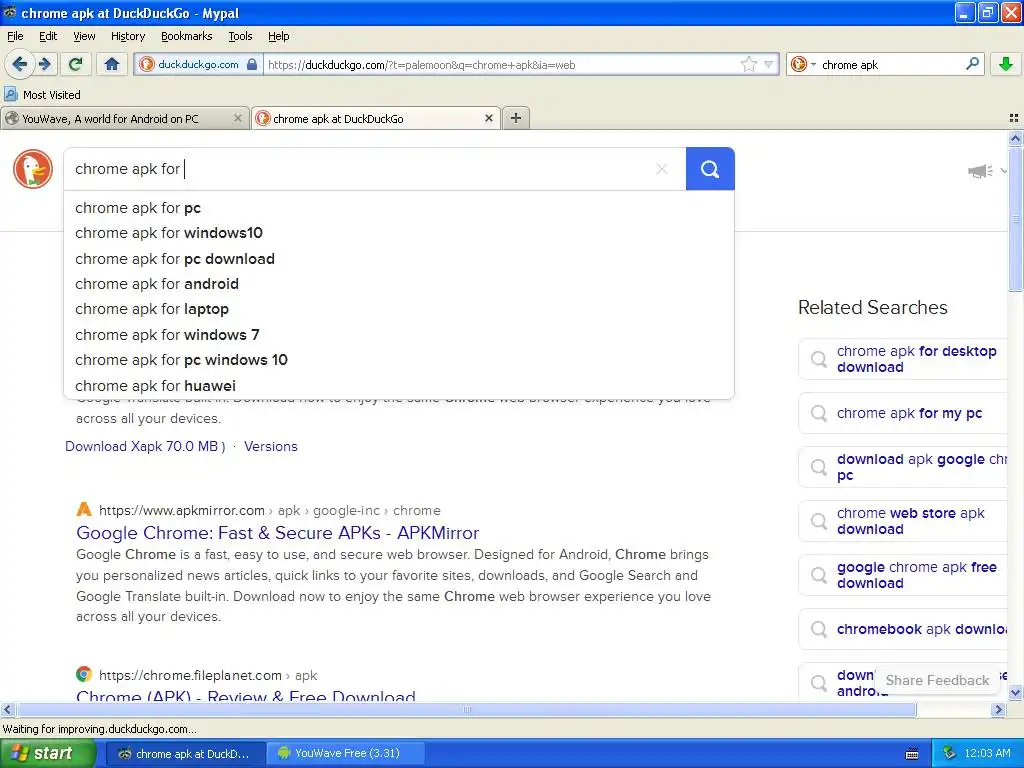
Task: Search related chrome web store apk download
Action: [904, 521]
